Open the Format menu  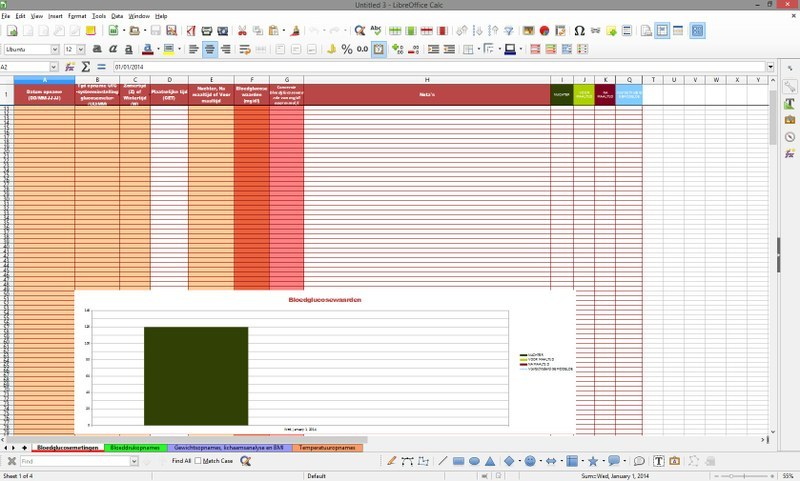tap(77, 16)
